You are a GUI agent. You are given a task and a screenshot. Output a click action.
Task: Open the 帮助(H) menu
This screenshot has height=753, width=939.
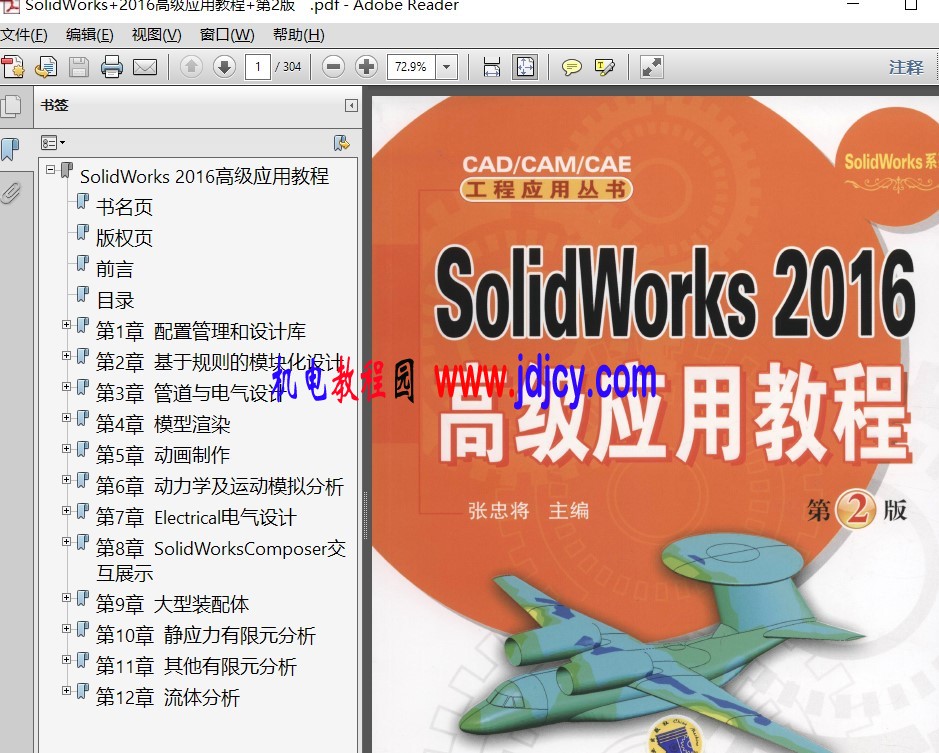299,35
